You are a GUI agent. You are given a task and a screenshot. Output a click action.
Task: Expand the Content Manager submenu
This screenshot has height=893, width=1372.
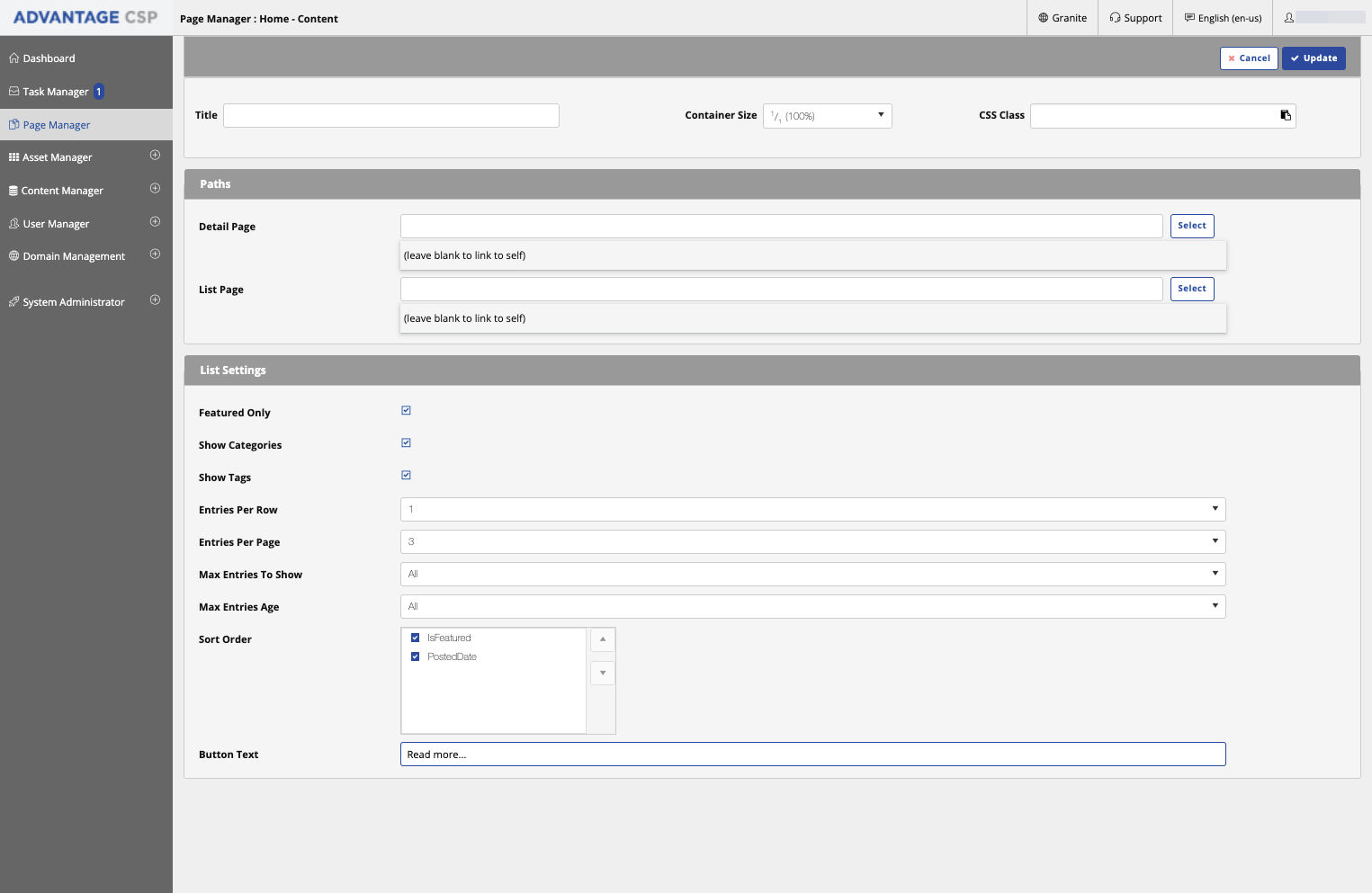[x=155, y=189]
